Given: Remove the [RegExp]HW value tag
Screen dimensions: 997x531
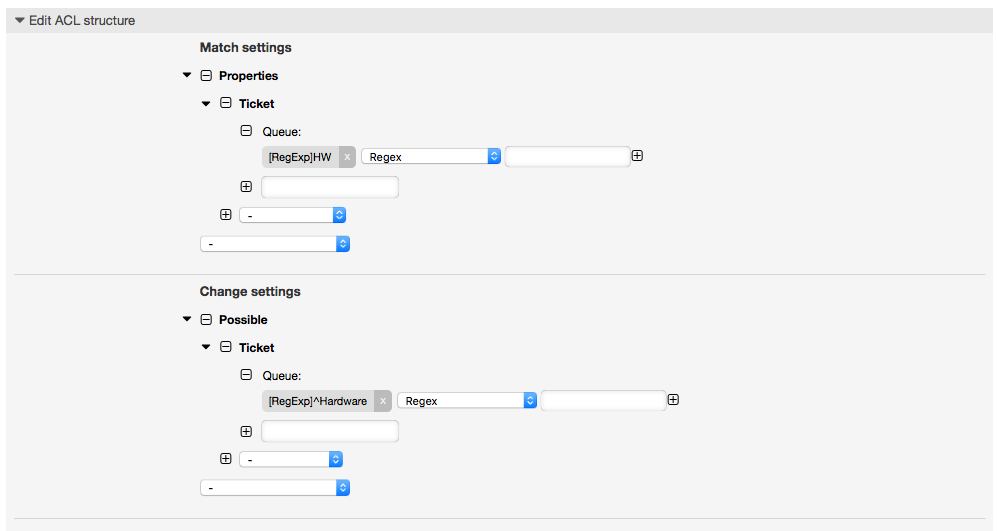Looking at the screenshot, I should (x=347, y=157).
